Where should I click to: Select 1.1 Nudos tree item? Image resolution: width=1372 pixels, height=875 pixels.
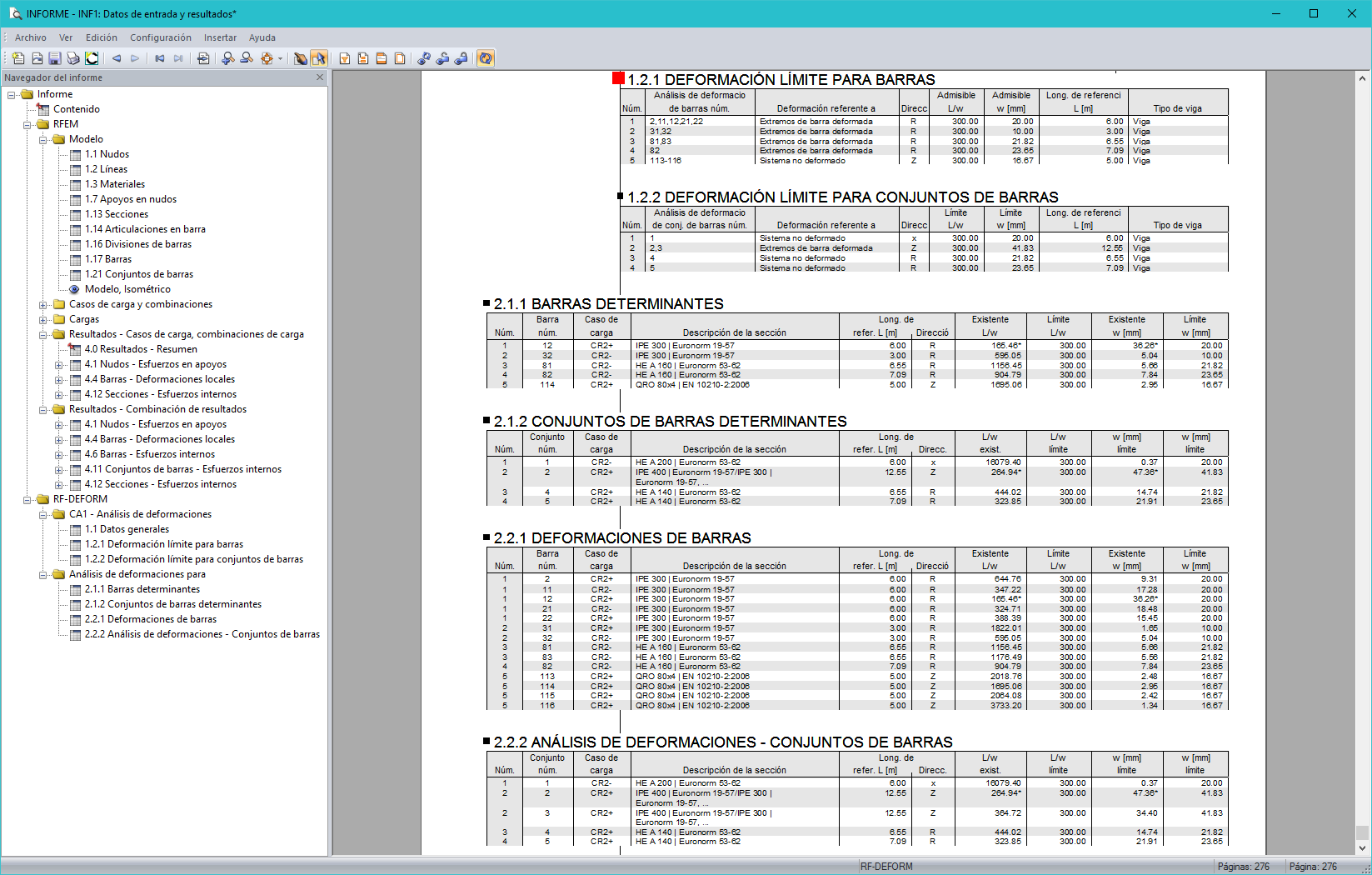pyautogui.click(x=107, y=154)
